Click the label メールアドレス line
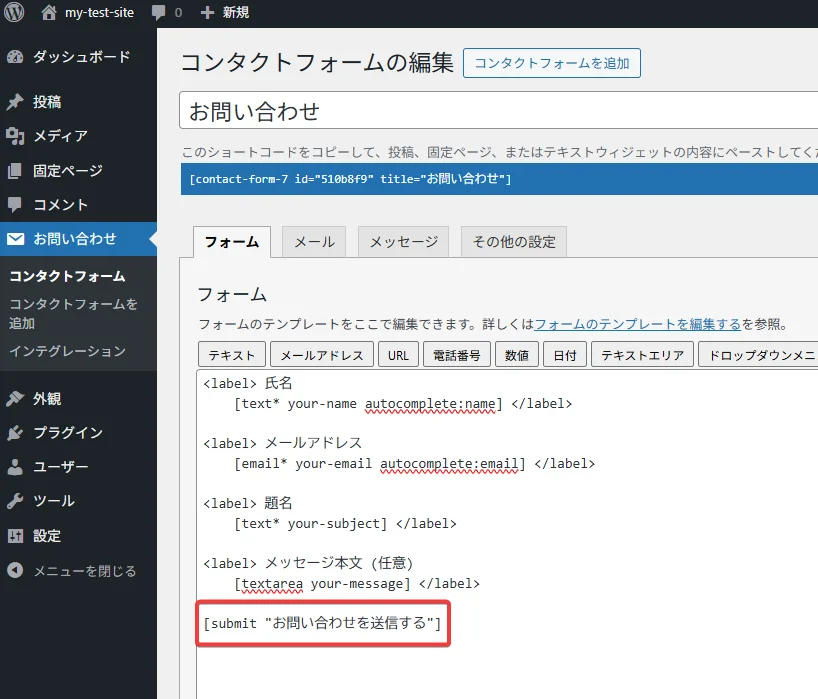This screenshot has width=818, height=699. (282, 443)
